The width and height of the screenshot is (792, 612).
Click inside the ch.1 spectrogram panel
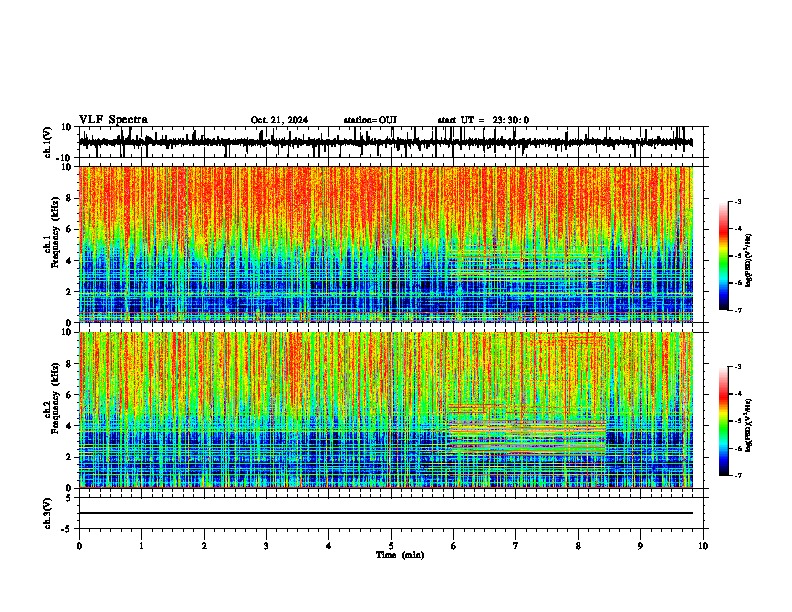(x=386, y=244)
